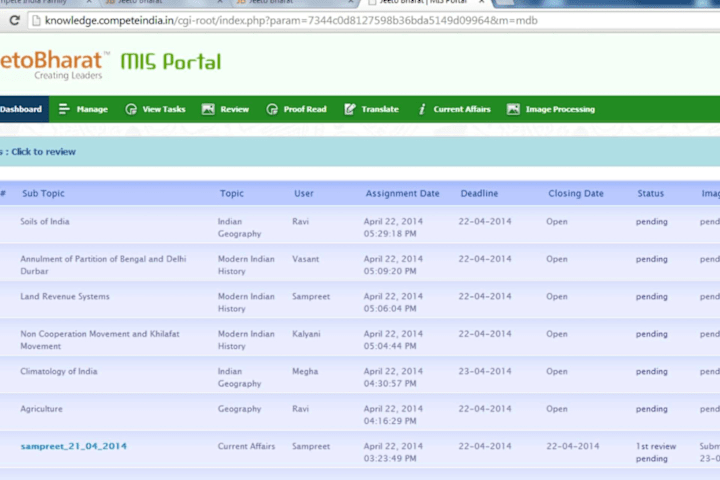Image resolution: width=720 pixels, height=480 pixels.
Task: Click the Closing Date column header
Action: (x=576, y=193)
